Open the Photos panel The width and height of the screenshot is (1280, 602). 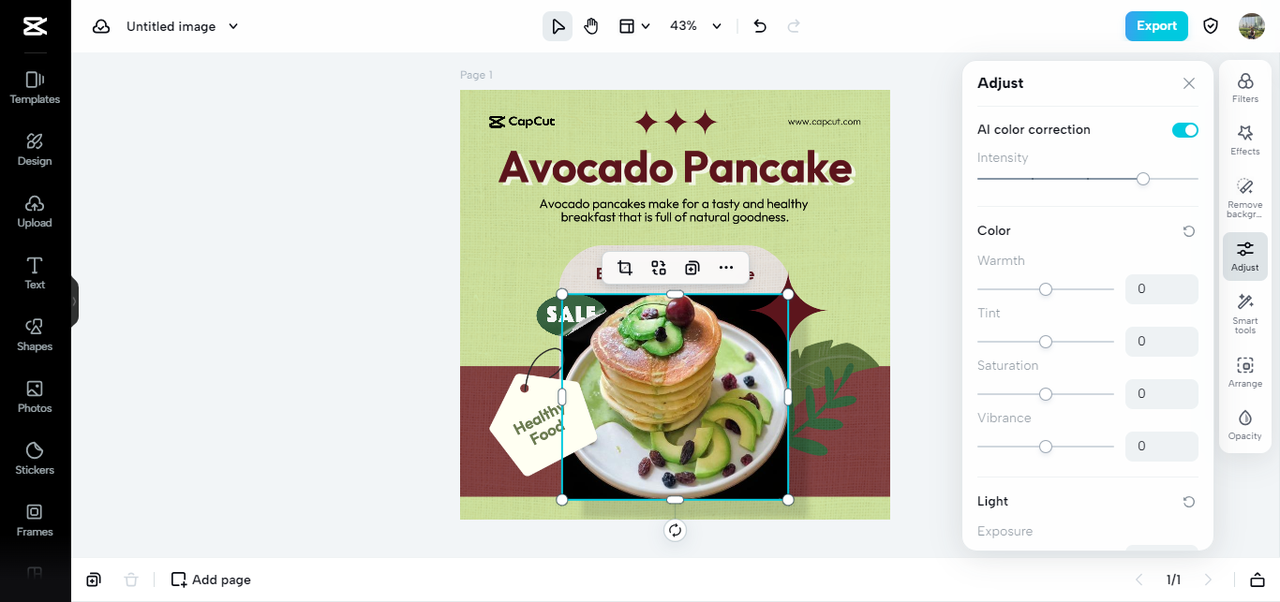pyautogui.click(x=35, y=397)
